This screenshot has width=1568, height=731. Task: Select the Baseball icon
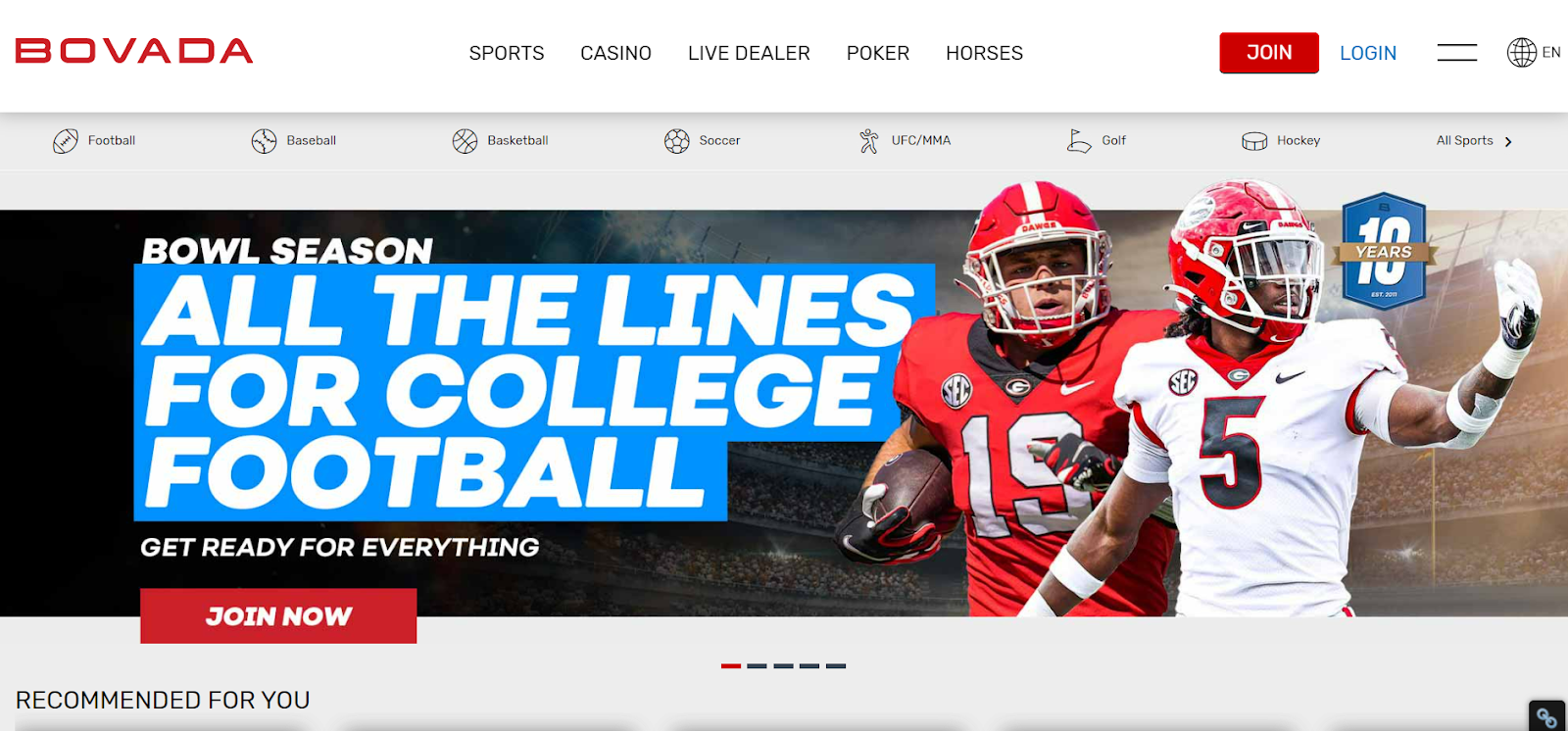[x=265, y=141]
